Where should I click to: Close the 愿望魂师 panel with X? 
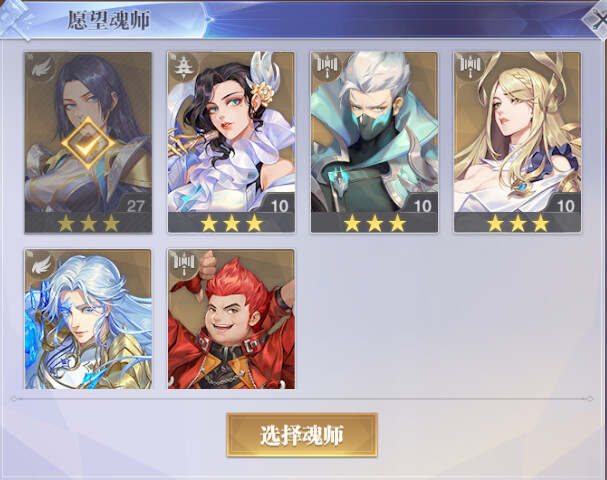597,19
